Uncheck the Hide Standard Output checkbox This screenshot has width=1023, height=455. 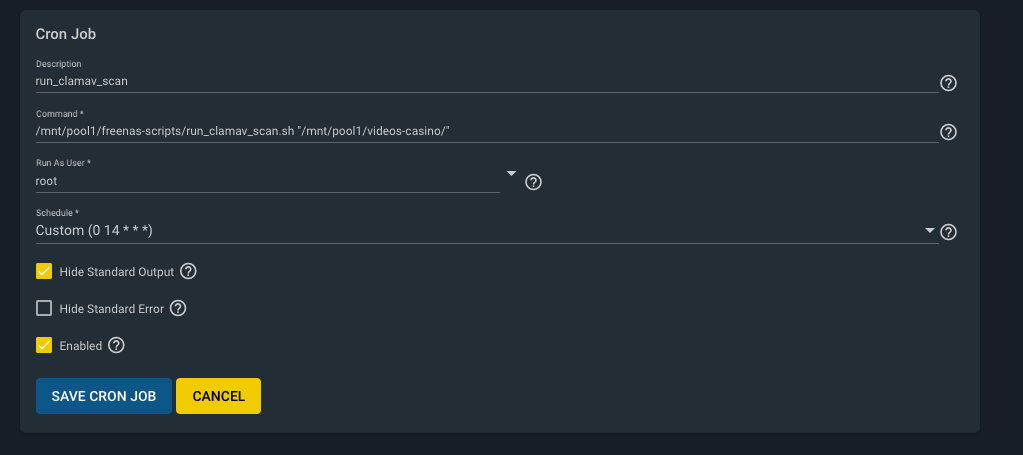[x=44, y=271]
